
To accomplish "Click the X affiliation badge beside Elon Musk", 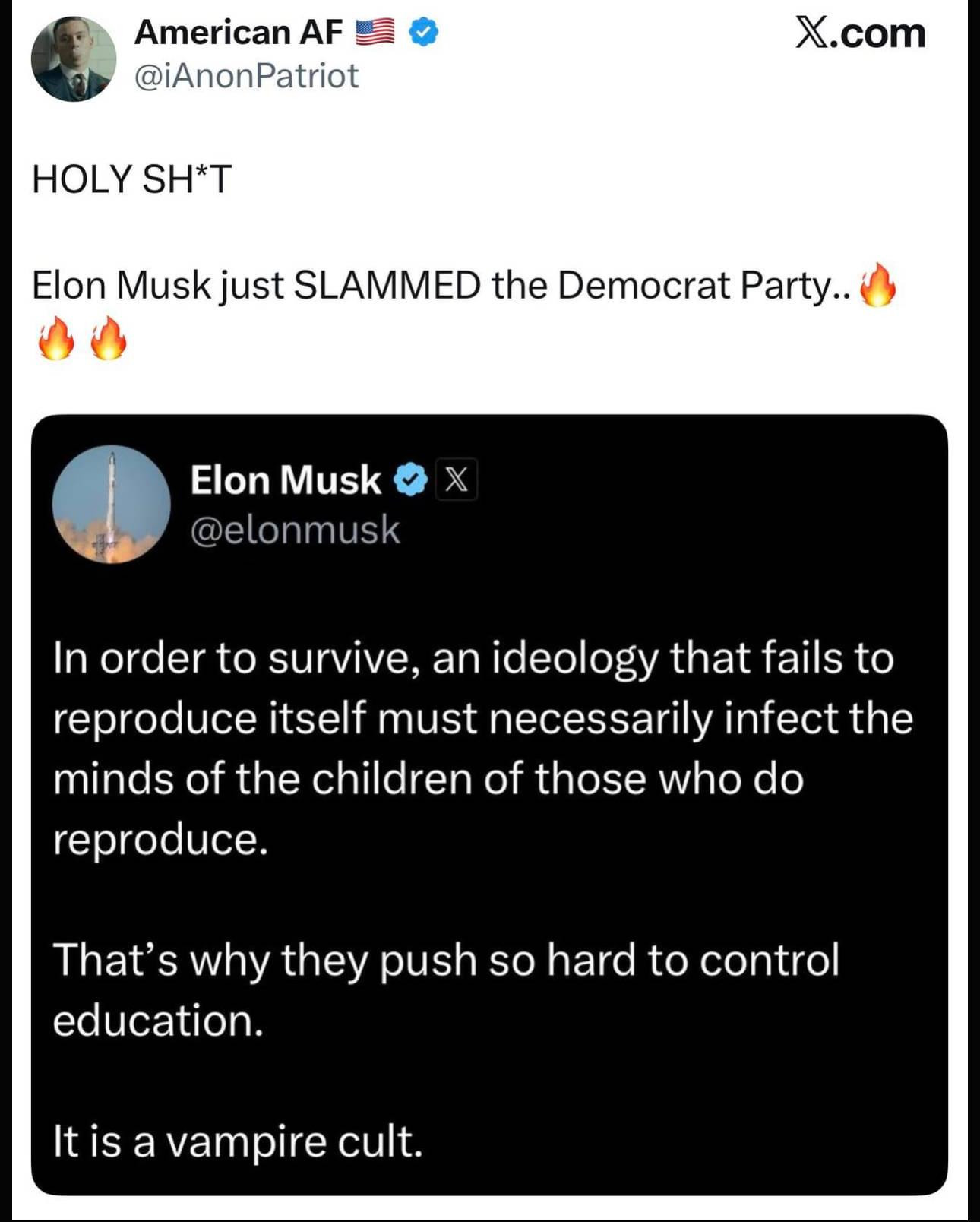I will tap(456, 480).
